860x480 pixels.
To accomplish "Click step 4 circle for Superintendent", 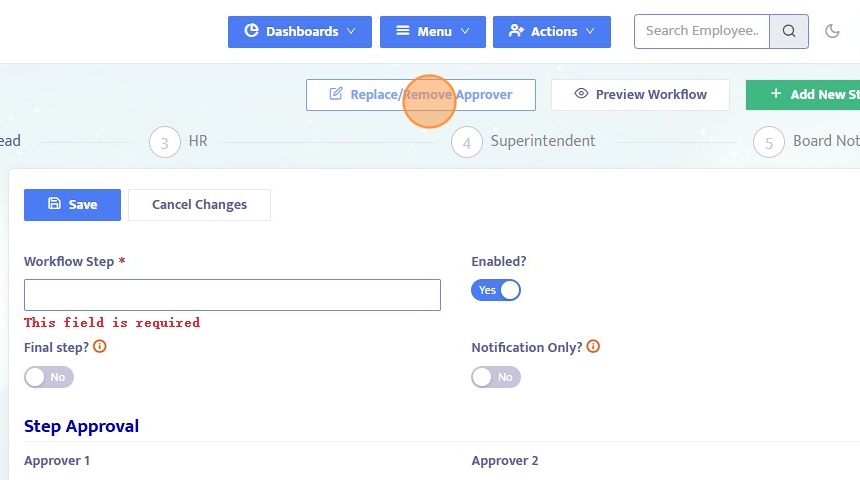I will click(x=467, y=142).
